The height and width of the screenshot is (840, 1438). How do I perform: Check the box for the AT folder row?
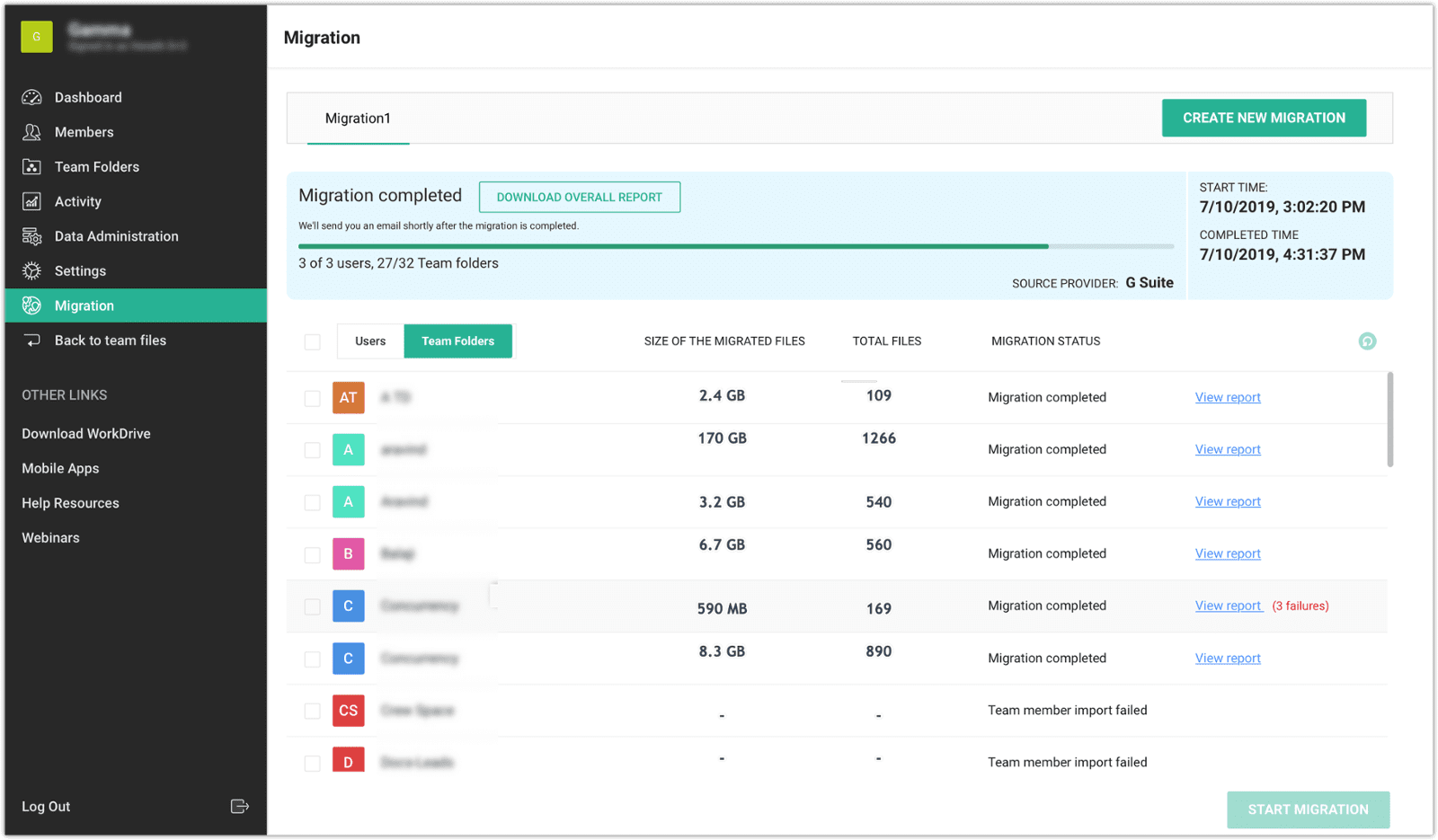(x=312, y=398)
